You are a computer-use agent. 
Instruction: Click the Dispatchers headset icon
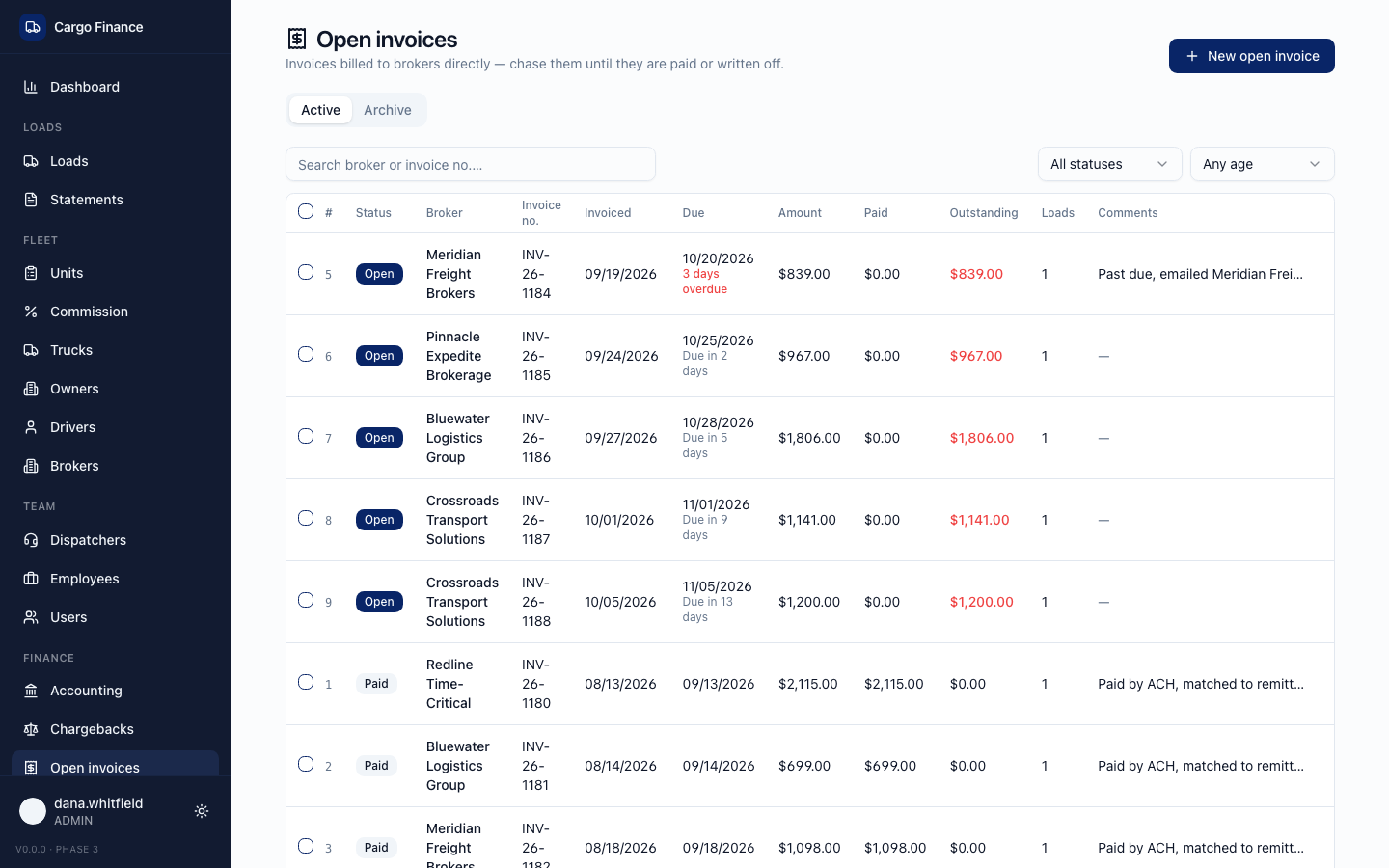point(31,540)
